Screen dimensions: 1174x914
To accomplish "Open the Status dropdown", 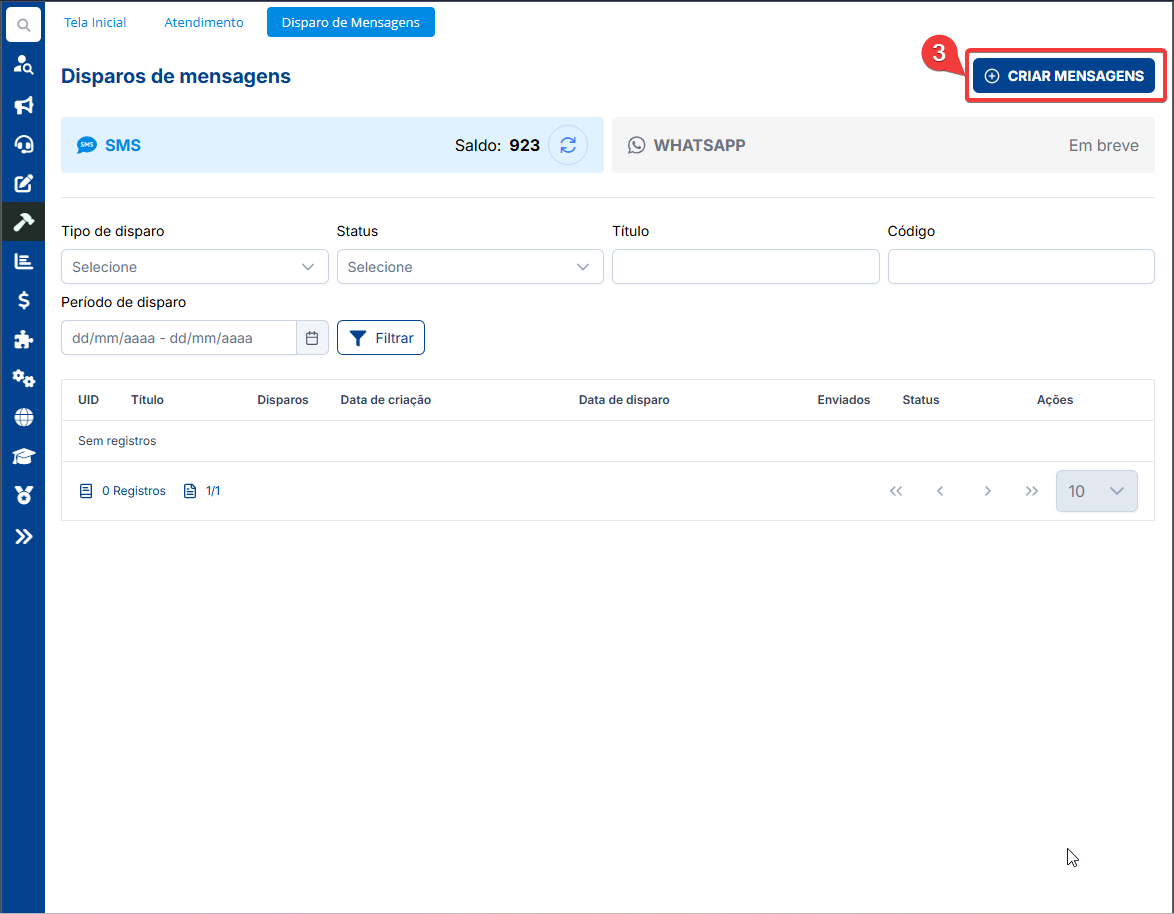I will (470, 266).
